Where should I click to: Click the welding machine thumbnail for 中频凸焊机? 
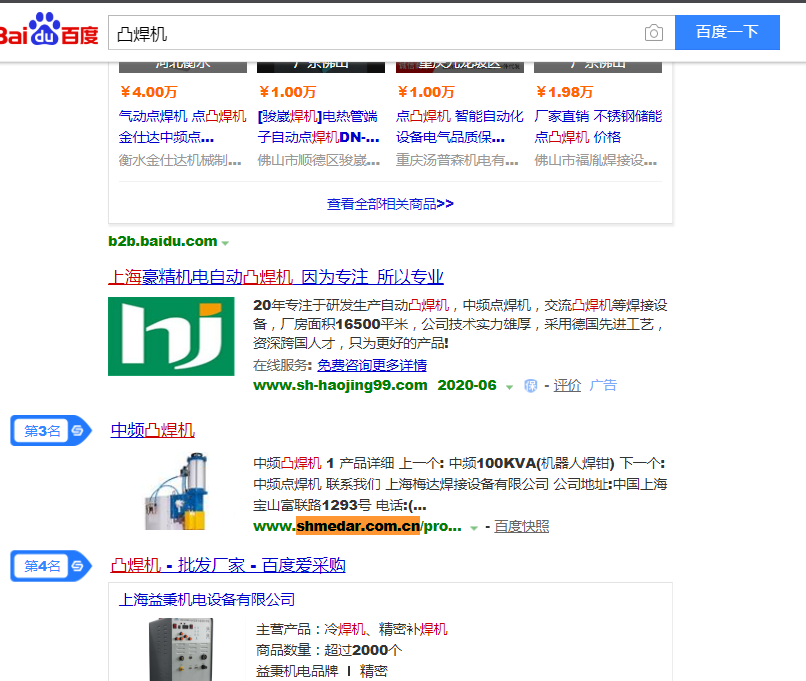[176, 491]
